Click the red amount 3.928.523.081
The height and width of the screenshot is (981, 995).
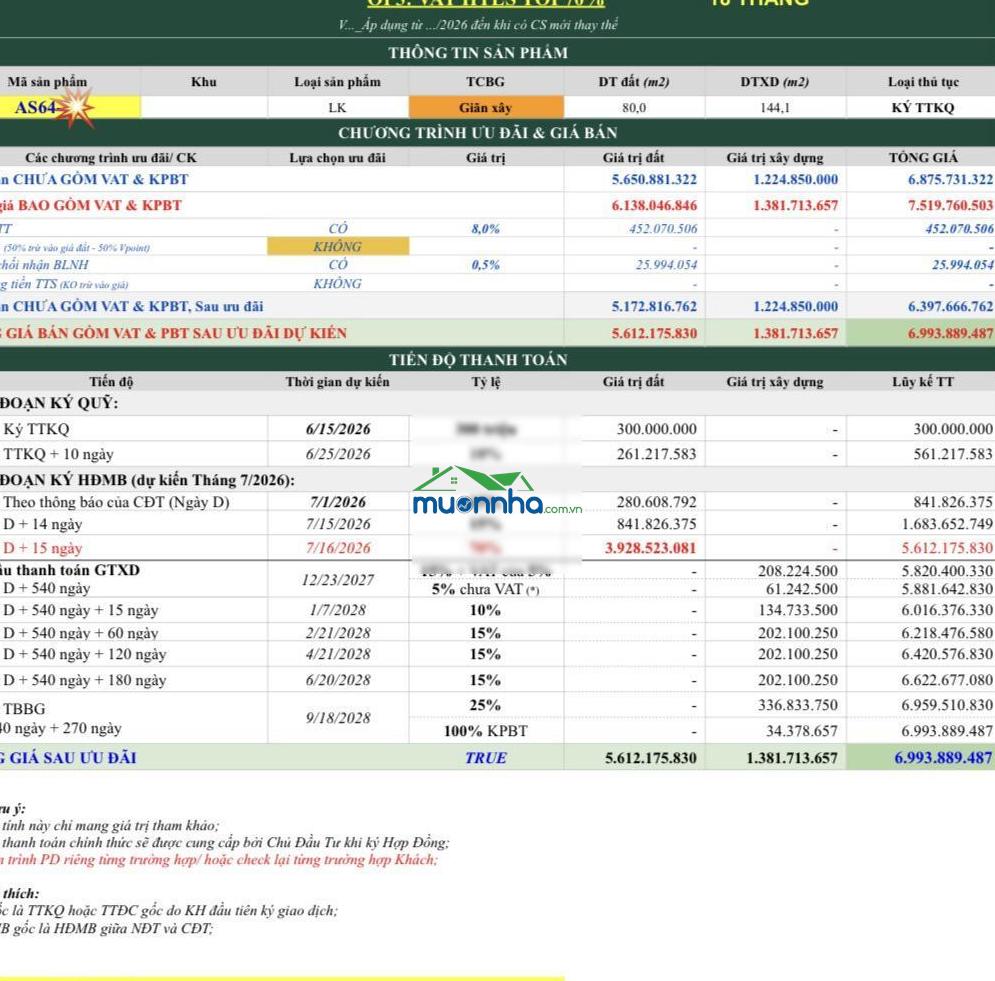pyautogui.click(x=650, y=548)
